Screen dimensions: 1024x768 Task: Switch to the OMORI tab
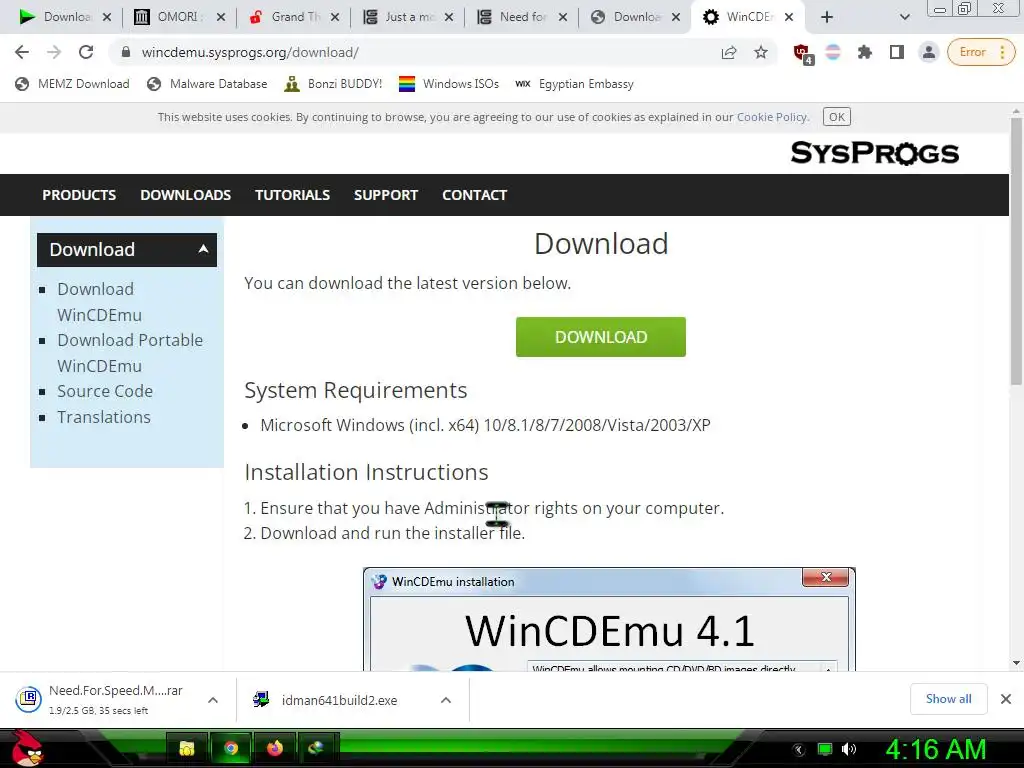(178, 17)
